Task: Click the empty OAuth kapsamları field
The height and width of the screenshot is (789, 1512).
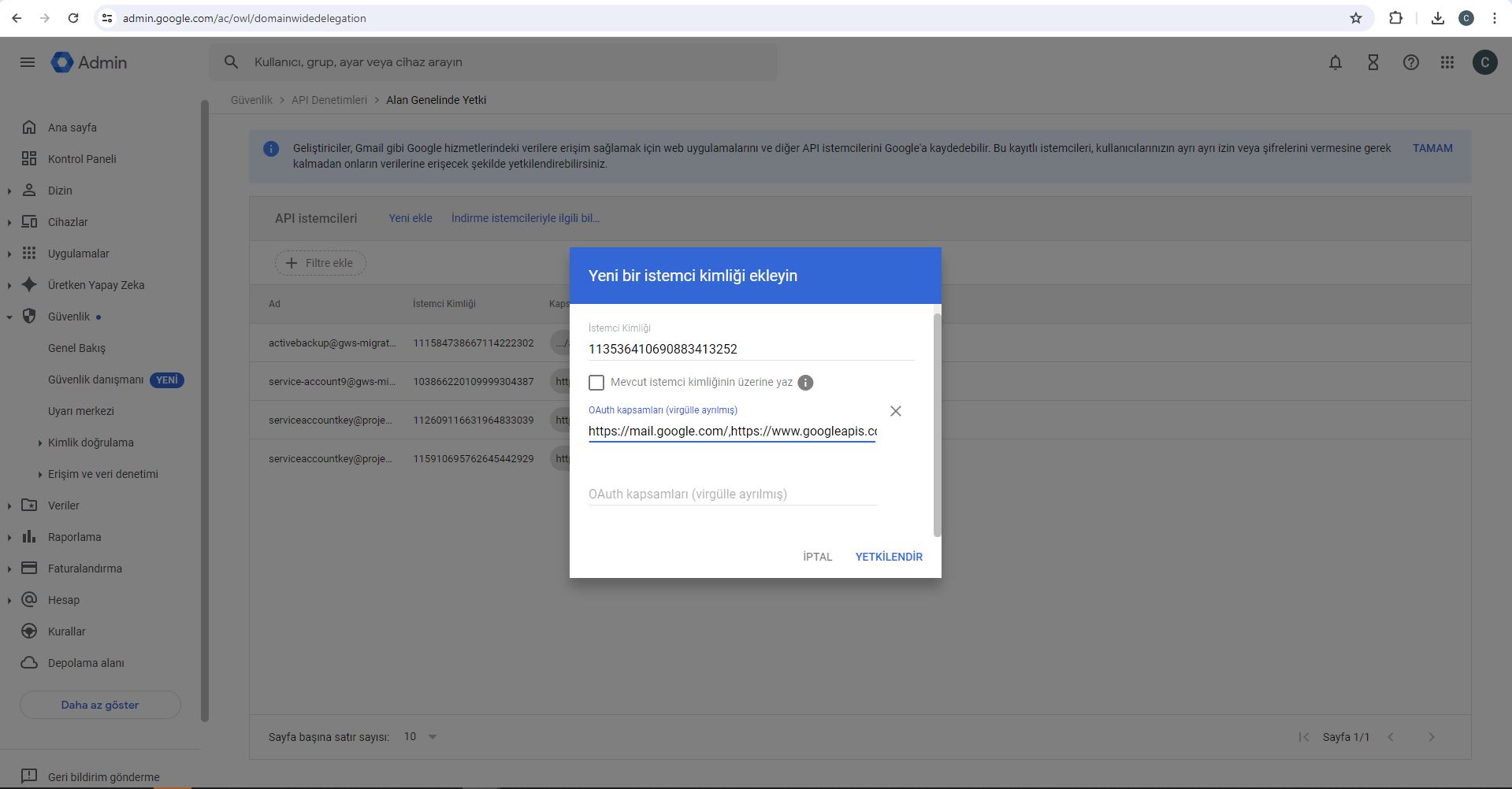Action: [731, 494]
